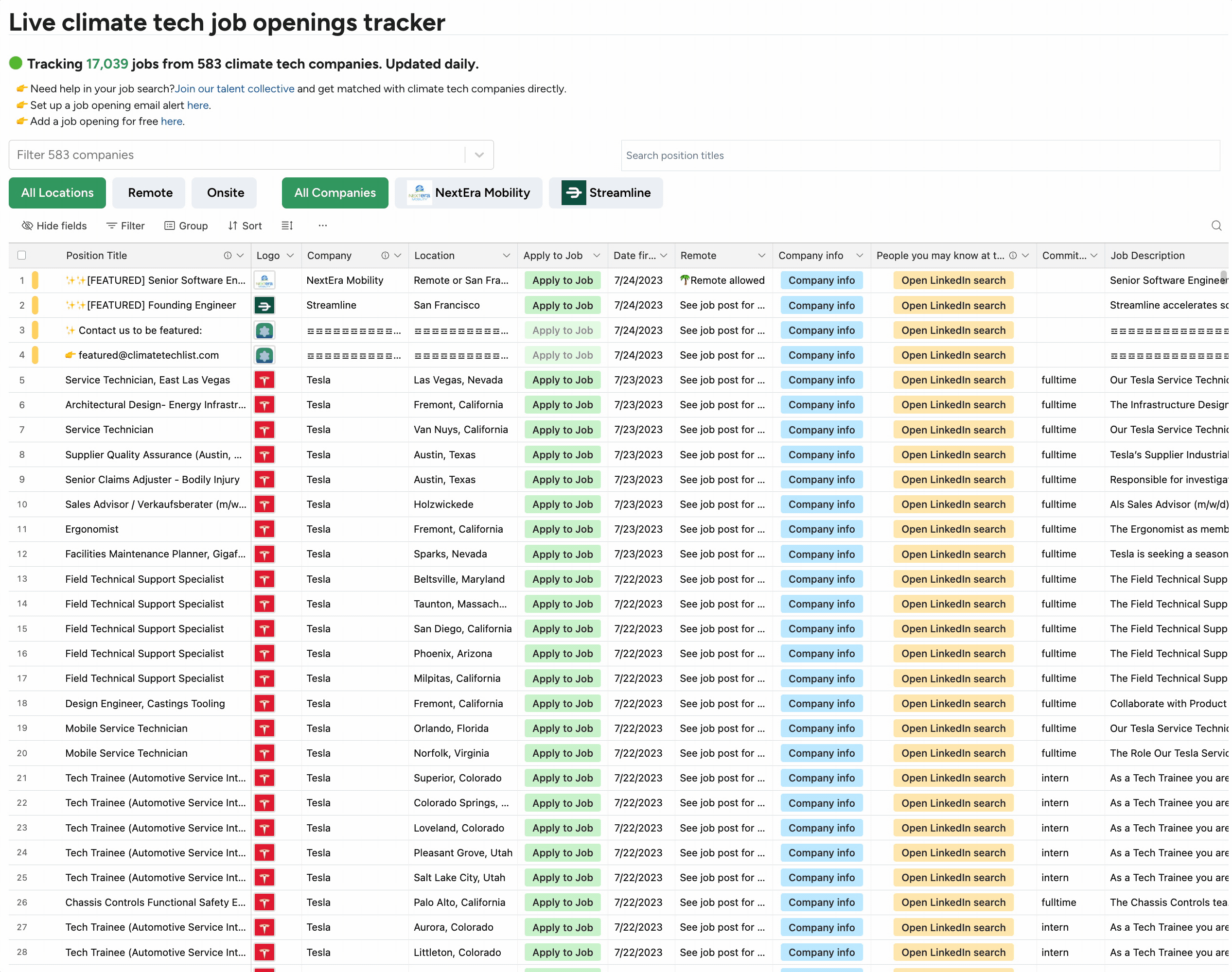Click the Company column info icon
Image resolution: width=1232 pixels, height=972 pixels.
pyautogui.click(x=385, y=256)
